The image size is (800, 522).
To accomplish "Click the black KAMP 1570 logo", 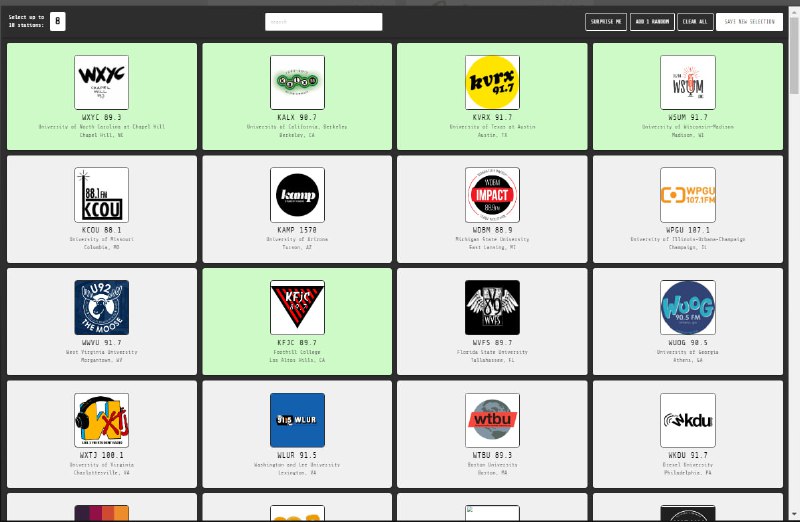I will 297,194.
